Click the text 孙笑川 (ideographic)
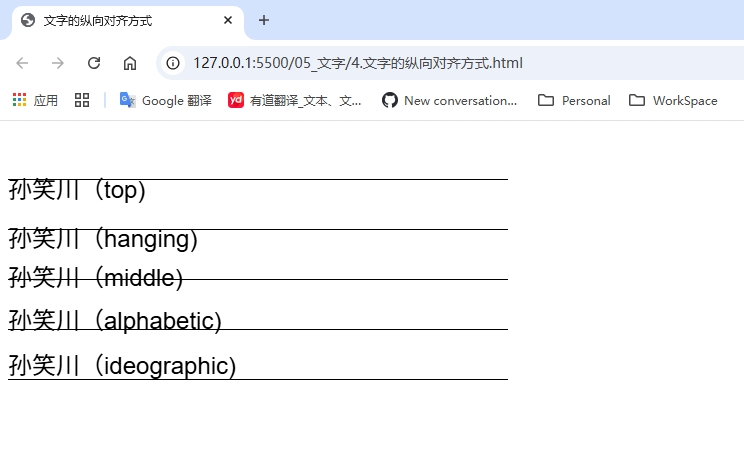Screen dimensions: 744x452 point(122,366)
